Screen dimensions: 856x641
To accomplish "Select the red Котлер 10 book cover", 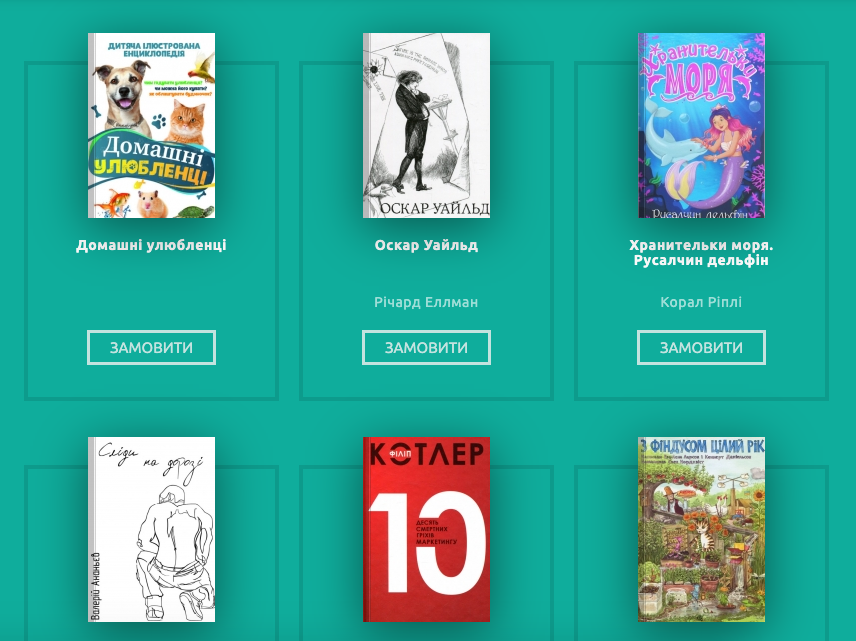I will [x=426, y=529].
